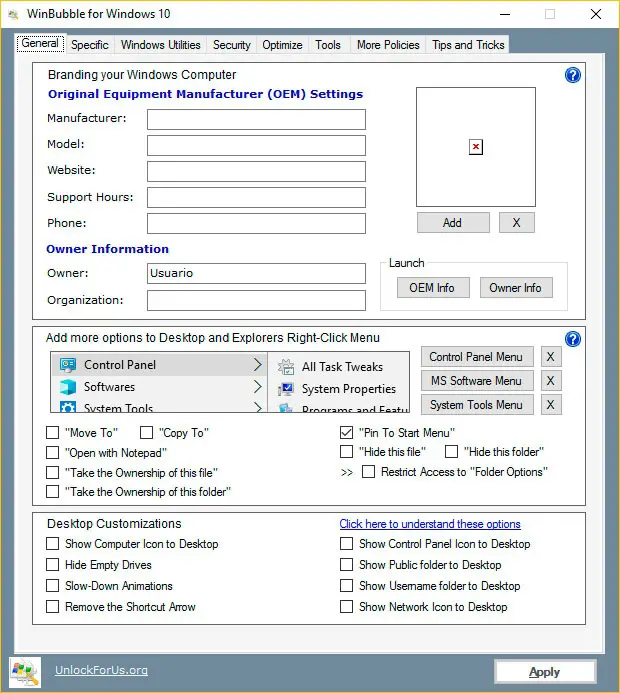Image resolution: width=620 pixels, height=693 pixels.
Task: Enable Hide Empty Drives
Action: click(x=53, y=564)
